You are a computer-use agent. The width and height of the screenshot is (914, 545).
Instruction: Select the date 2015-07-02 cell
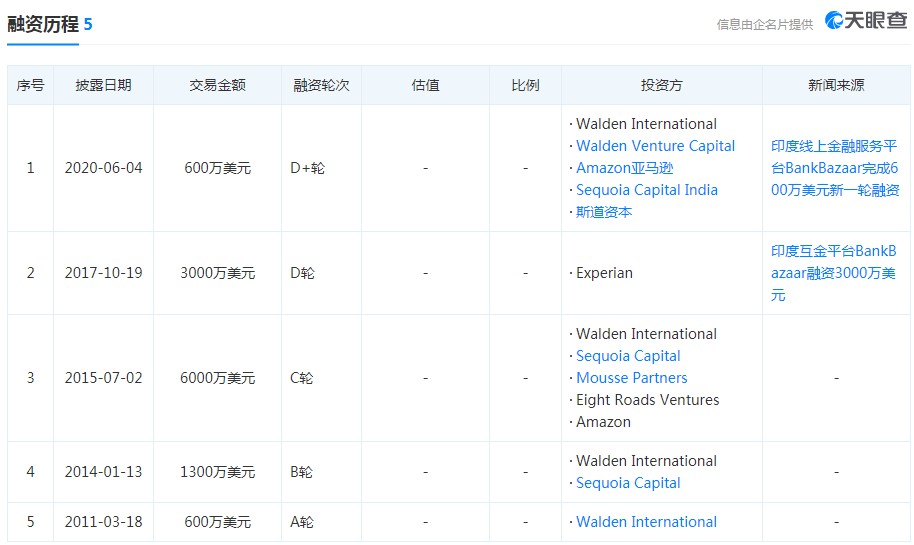[103, 378]
